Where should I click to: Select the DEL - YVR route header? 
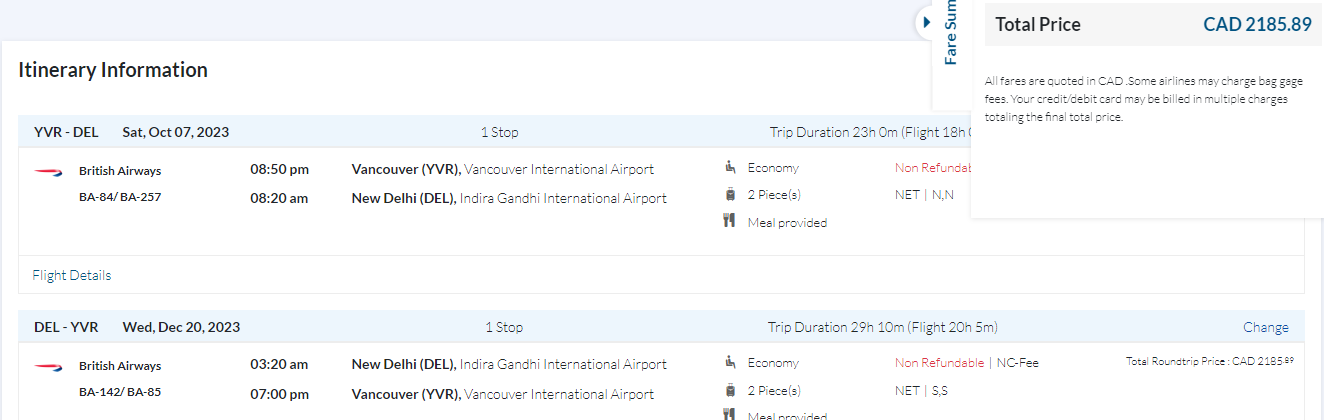pyautogui.click(x=66, y=327)
